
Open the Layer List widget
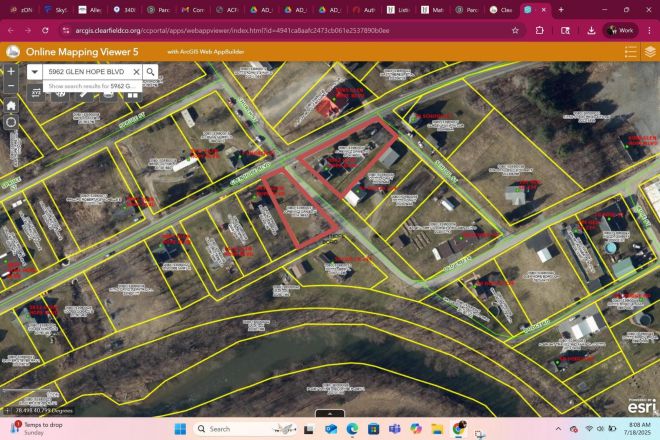[x=650, y=52]
